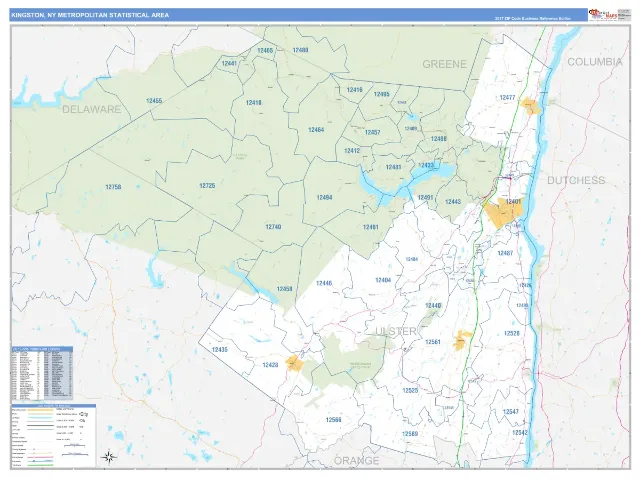The image size is (640, 480).
Task: Click ZIP code 12404 label
Action: click(383, 280)
